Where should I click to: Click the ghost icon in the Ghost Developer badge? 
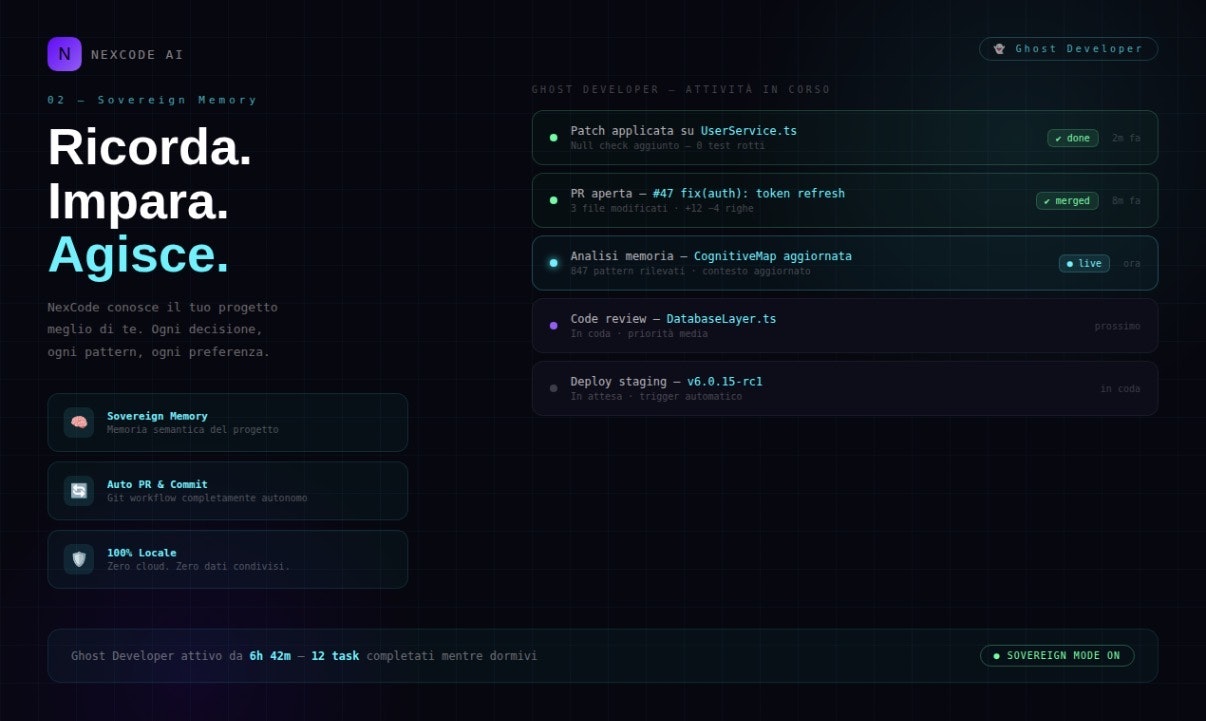click(1000, 48)
